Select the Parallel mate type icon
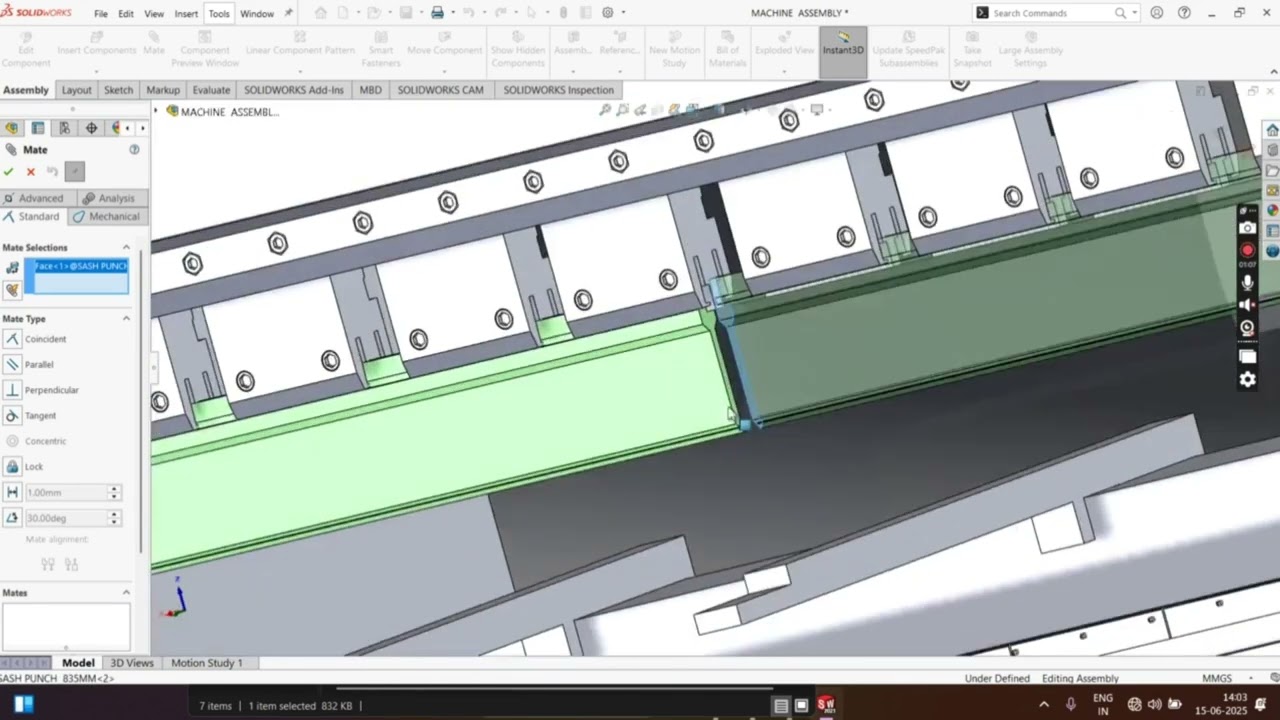The width and height of the screenshot is (1280, 720). (12, 365)
